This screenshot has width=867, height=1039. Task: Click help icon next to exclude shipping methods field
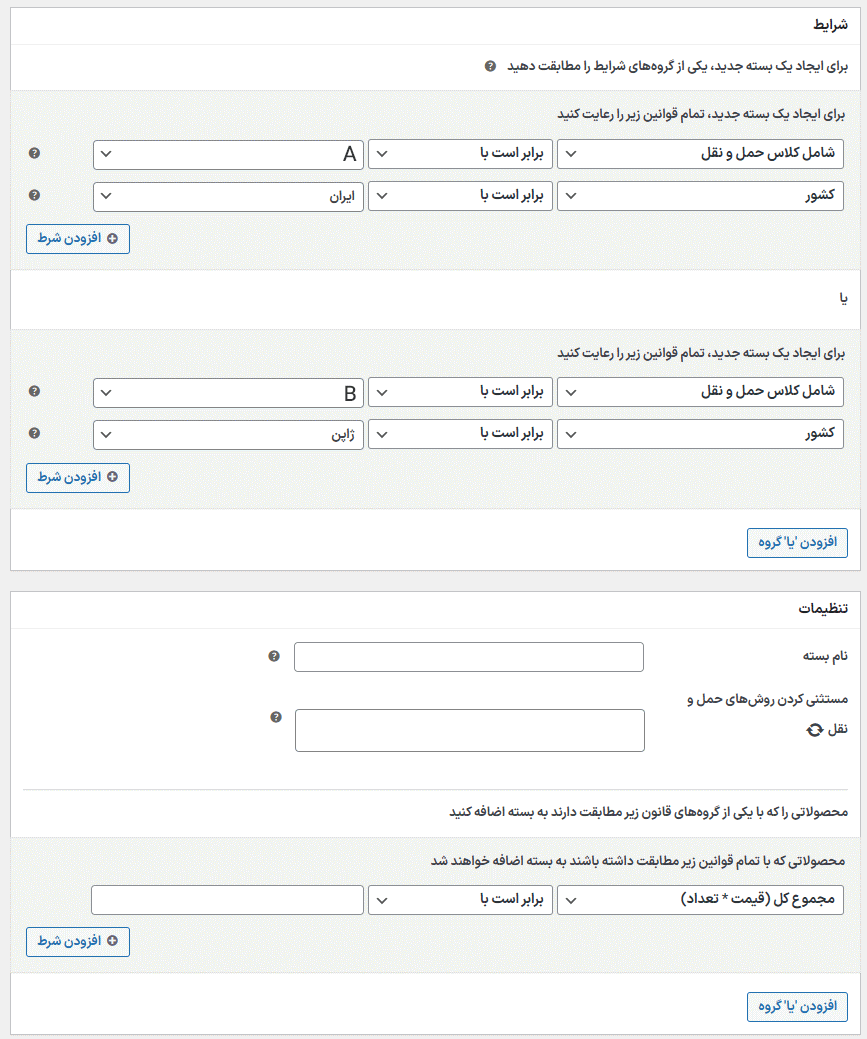tap(276, 717)
